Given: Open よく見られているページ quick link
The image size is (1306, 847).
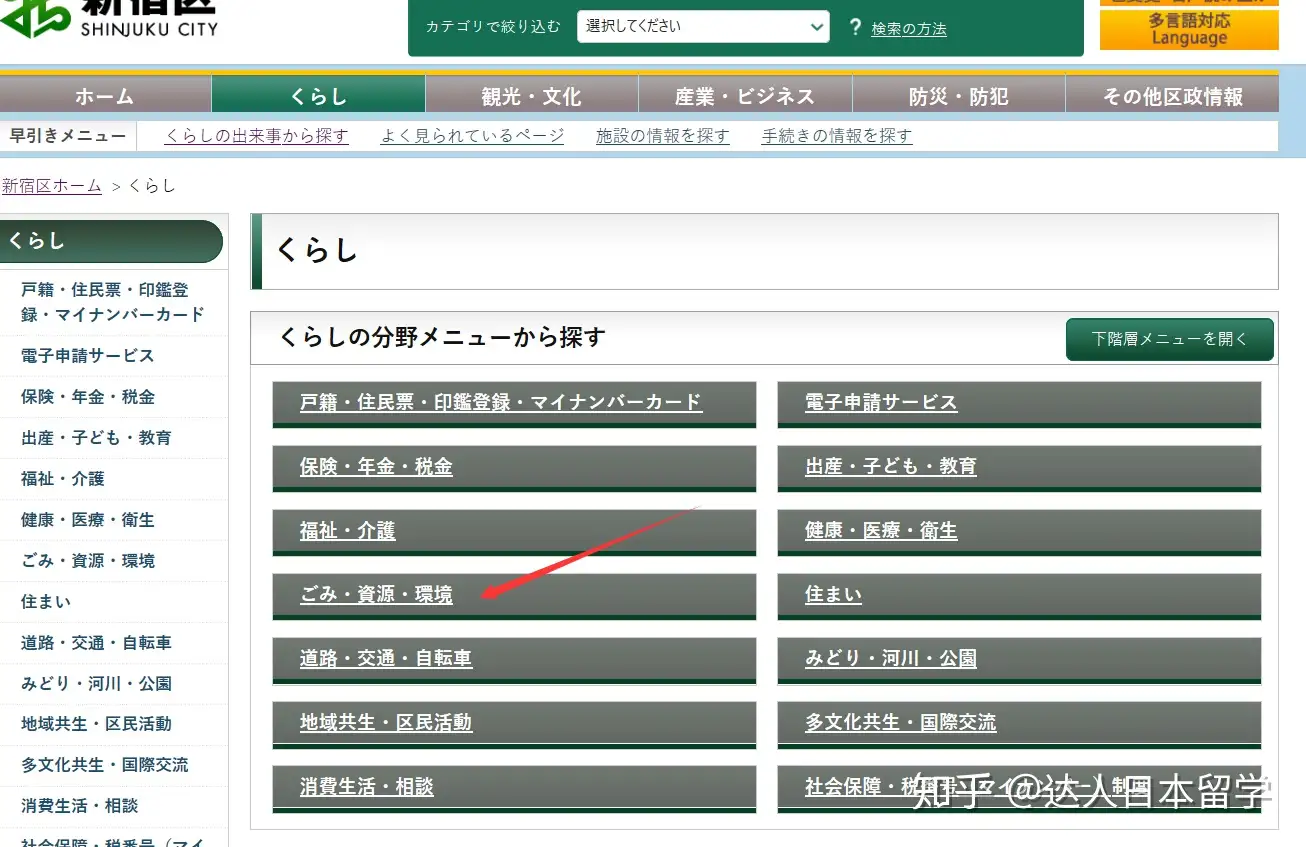Looking at the screenshot, I should [472, 136].
